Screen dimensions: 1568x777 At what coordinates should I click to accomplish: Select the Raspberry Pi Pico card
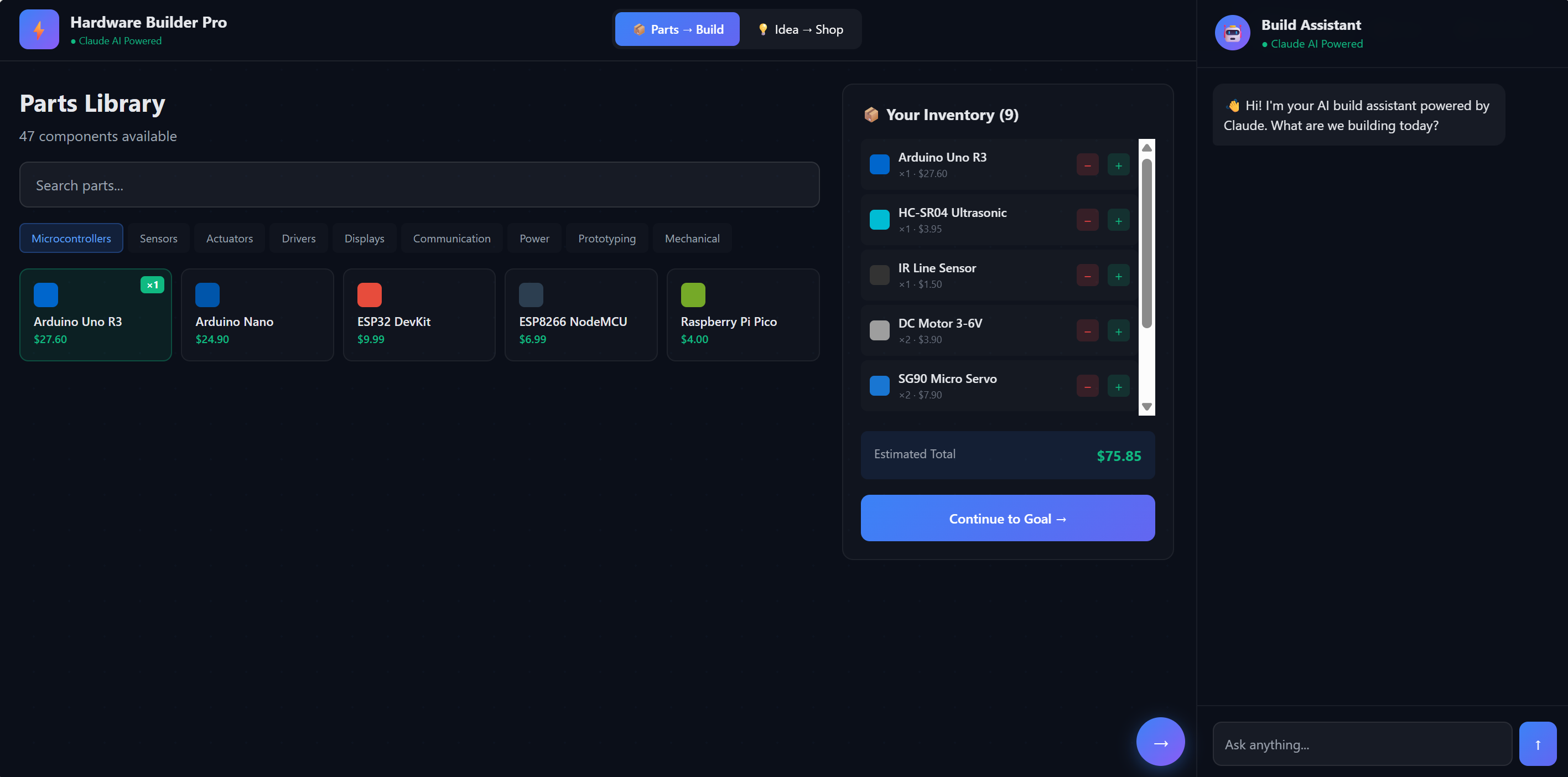pos(742,314)
